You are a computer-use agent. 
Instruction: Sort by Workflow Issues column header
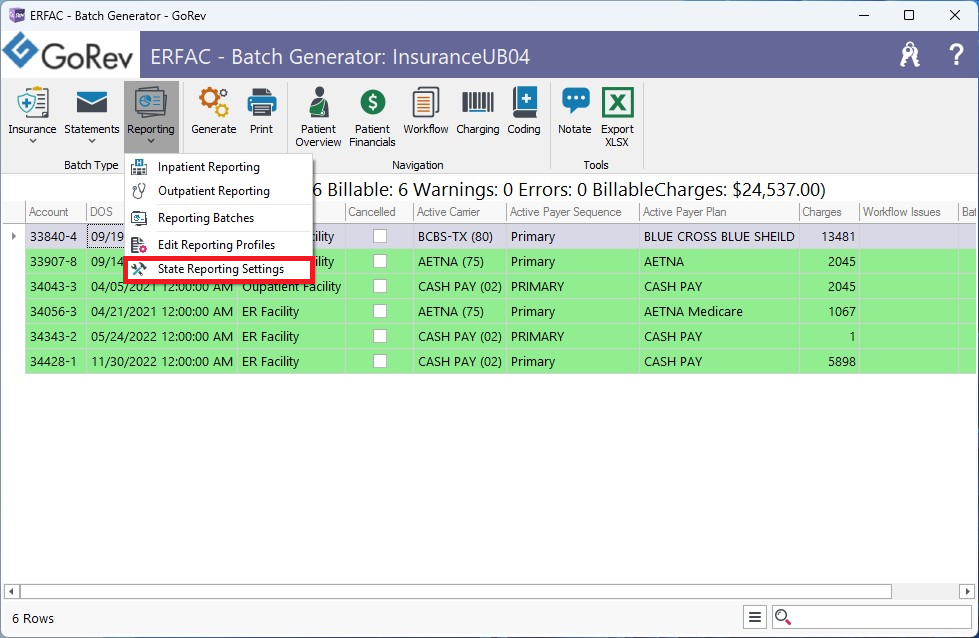coord(909,212)
